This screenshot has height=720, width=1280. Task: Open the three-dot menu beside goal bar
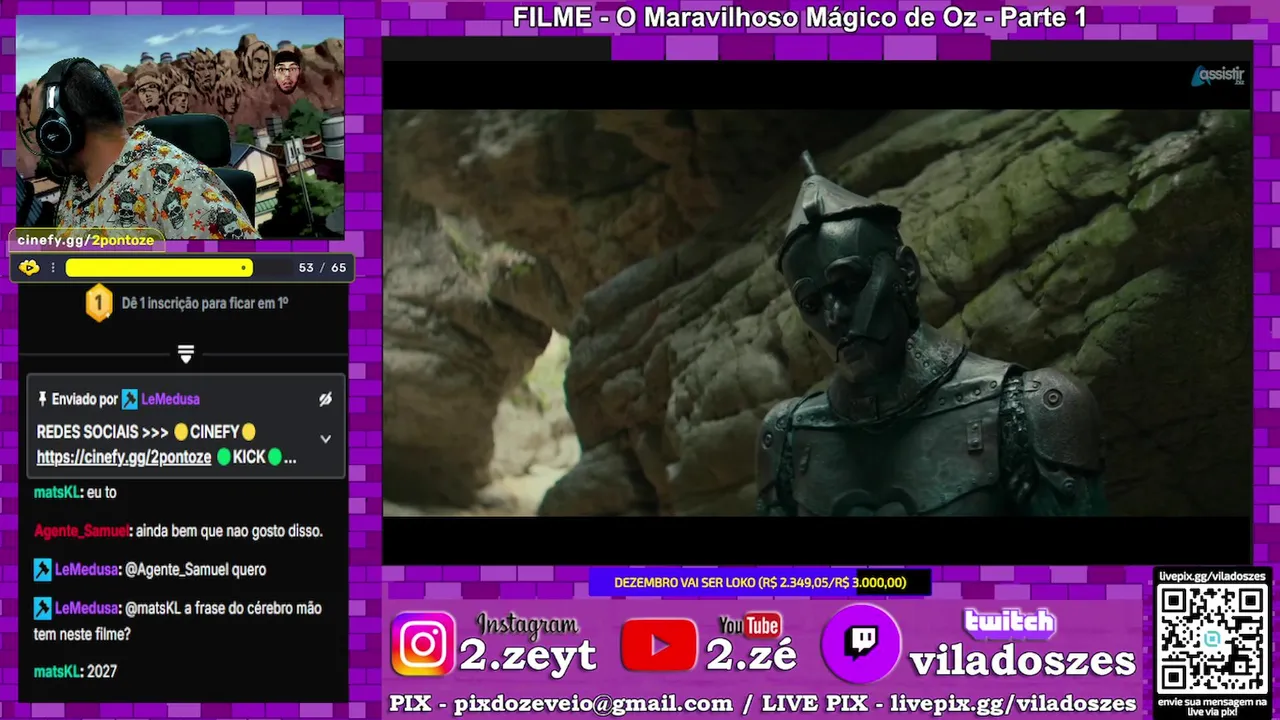pyautogui.click(x=53, y=268)
